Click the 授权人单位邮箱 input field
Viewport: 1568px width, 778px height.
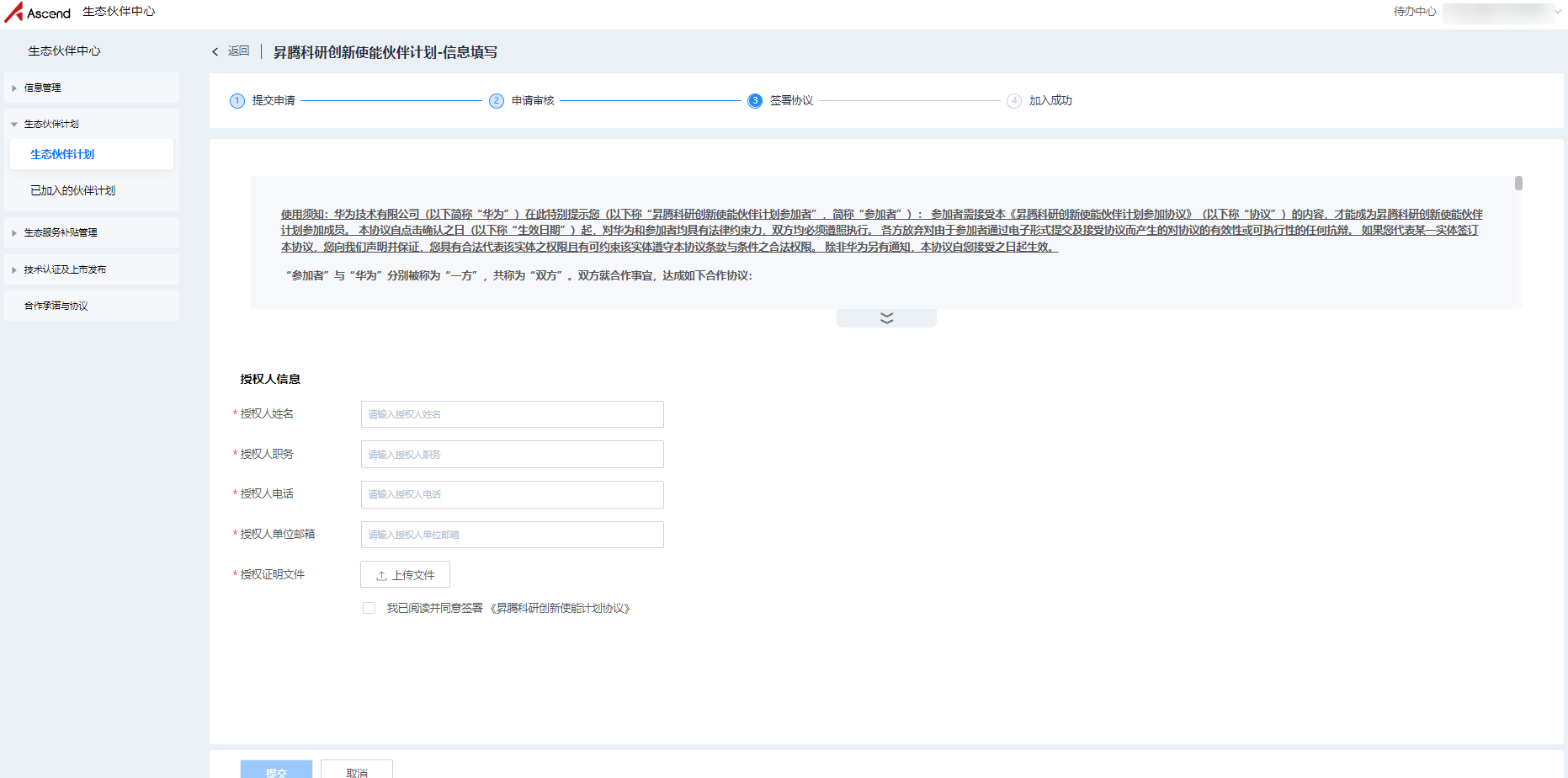(512, 535)
